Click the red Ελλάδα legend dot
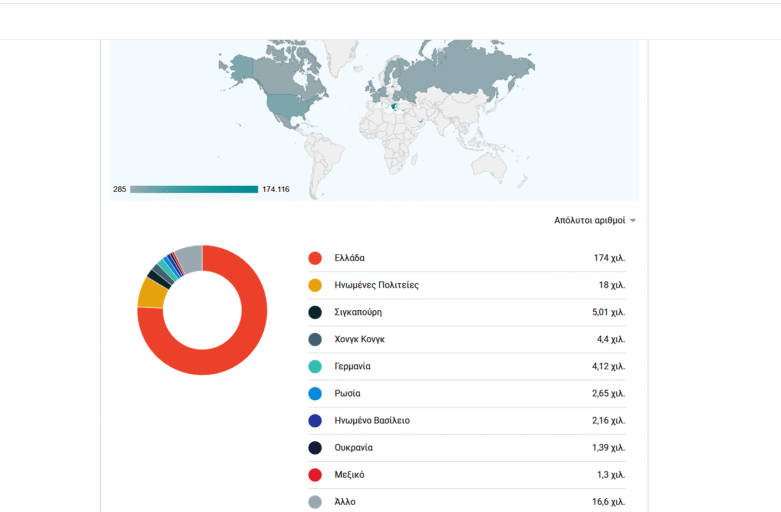The height and width of the screenshot is (512, 781). click(315, 258)
